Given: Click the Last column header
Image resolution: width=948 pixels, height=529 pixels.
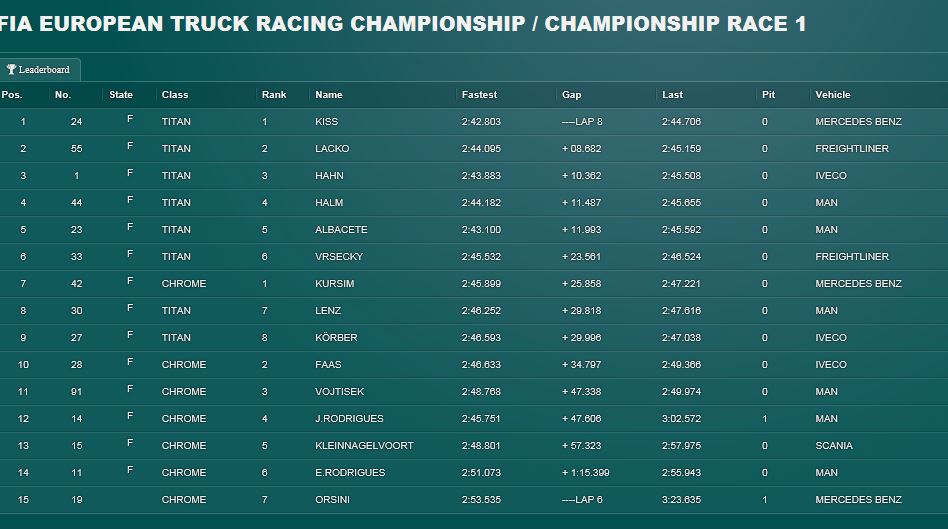Looking at the screenshot, I should click(x=672, y=95).
